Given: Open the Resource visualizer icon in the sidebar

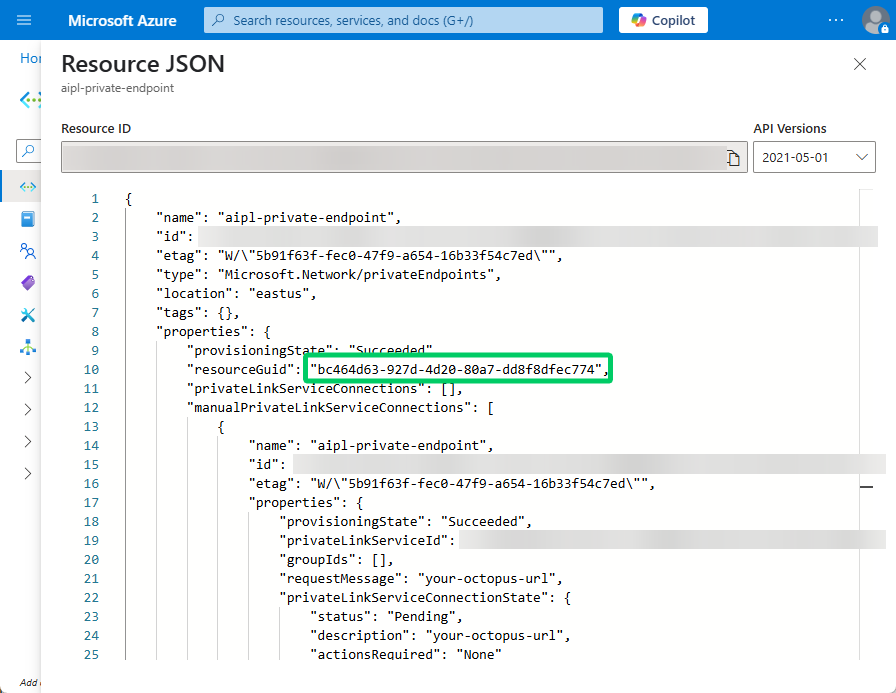Looking at the screenshot, I should tap(27, 347).
